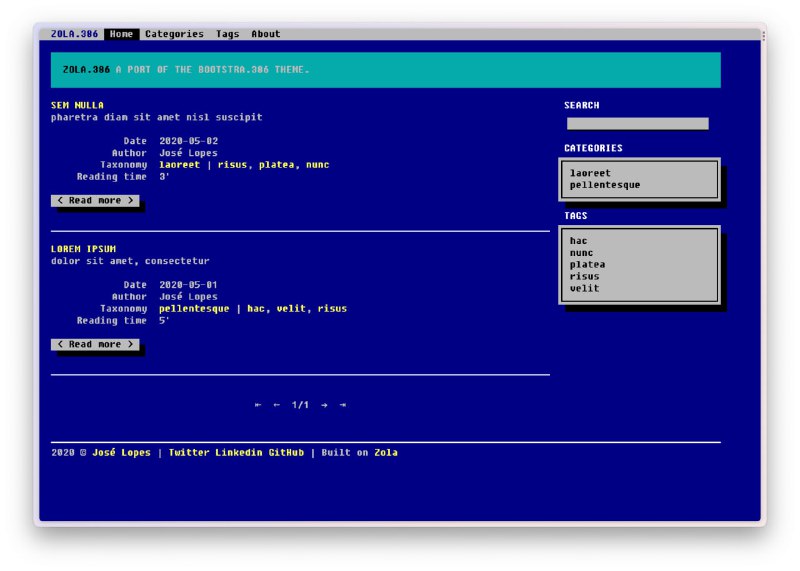Screen dimensions: 800x571
Task: Open Linkedin link in footer
Action: point(239,453)
